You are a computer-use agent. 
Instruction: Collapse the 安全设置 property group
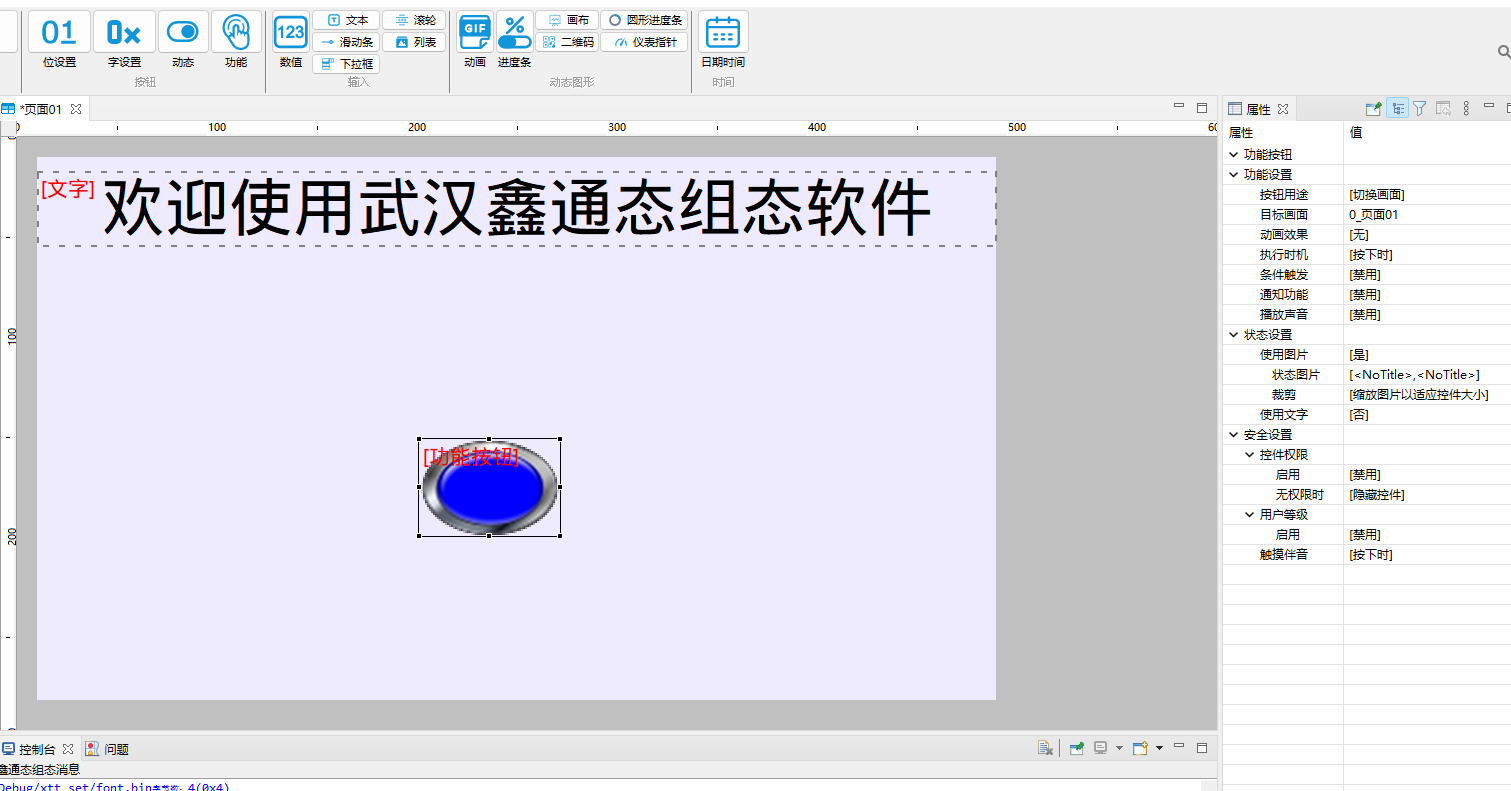[x=1233, y=435]
